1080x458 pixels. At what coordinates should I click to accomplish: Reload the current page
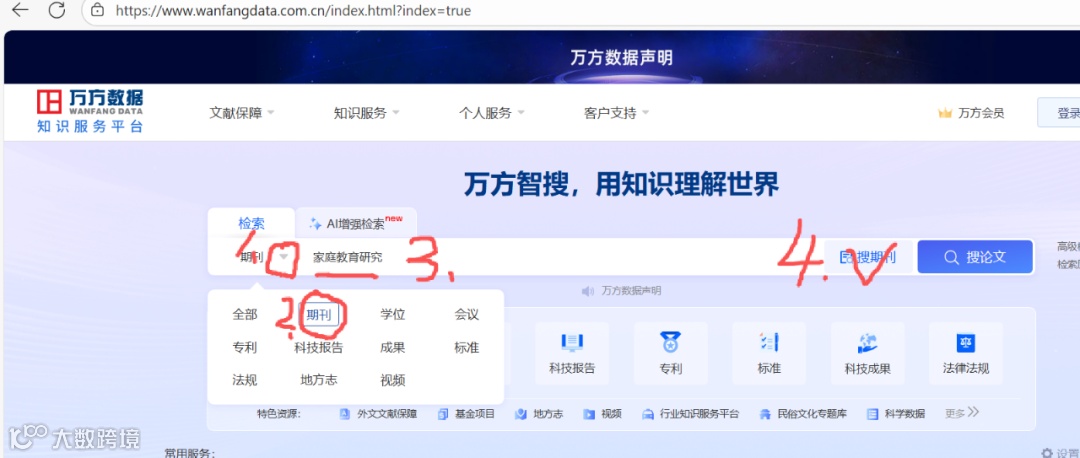click(x=56, y=10)
